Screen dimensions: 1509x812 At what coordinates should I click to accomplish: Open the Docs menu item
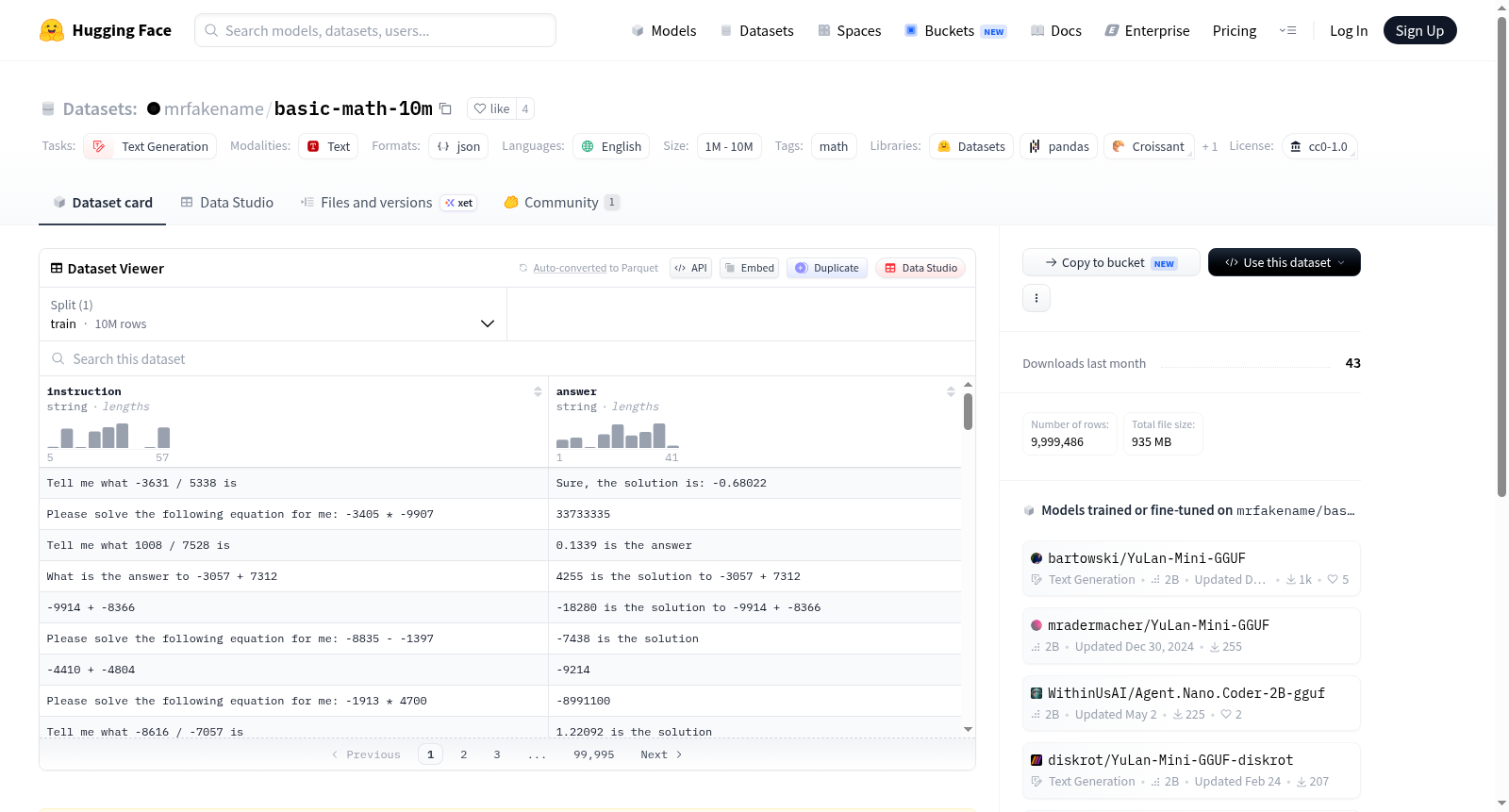(1056, 30)
